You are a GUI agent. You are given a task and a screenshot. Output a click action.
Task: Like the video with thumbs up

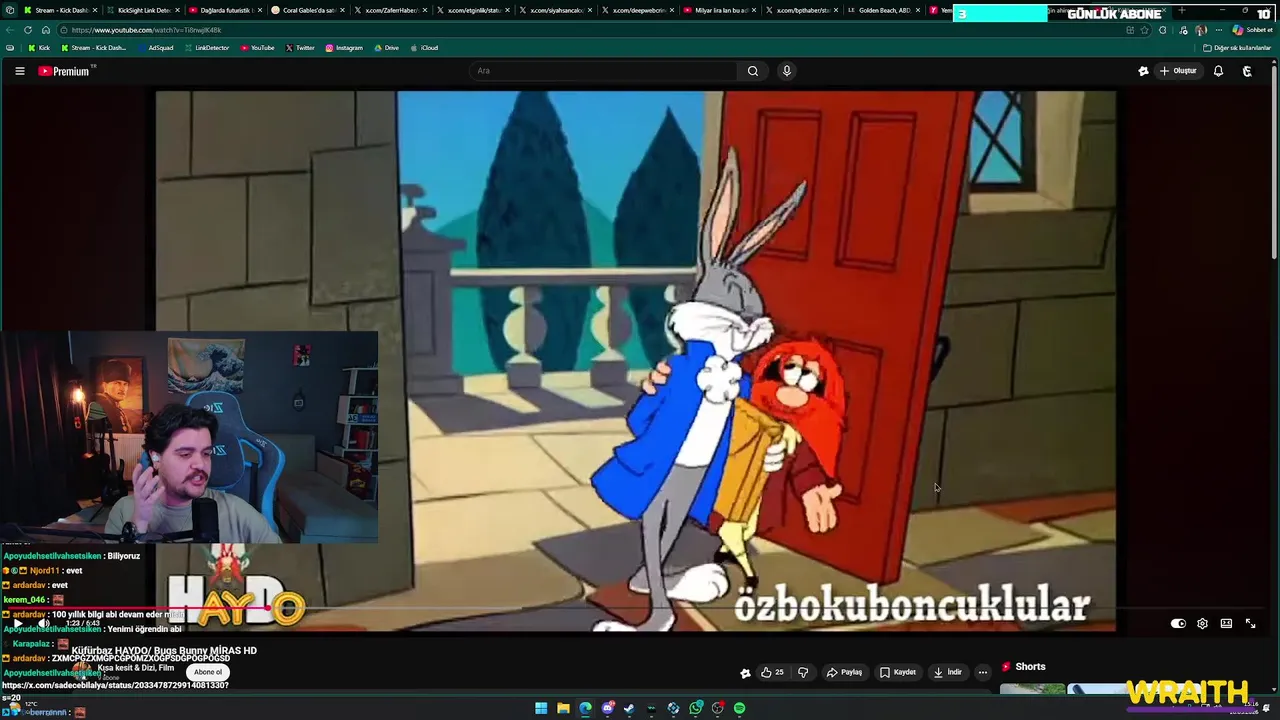[x=772, y=672]
